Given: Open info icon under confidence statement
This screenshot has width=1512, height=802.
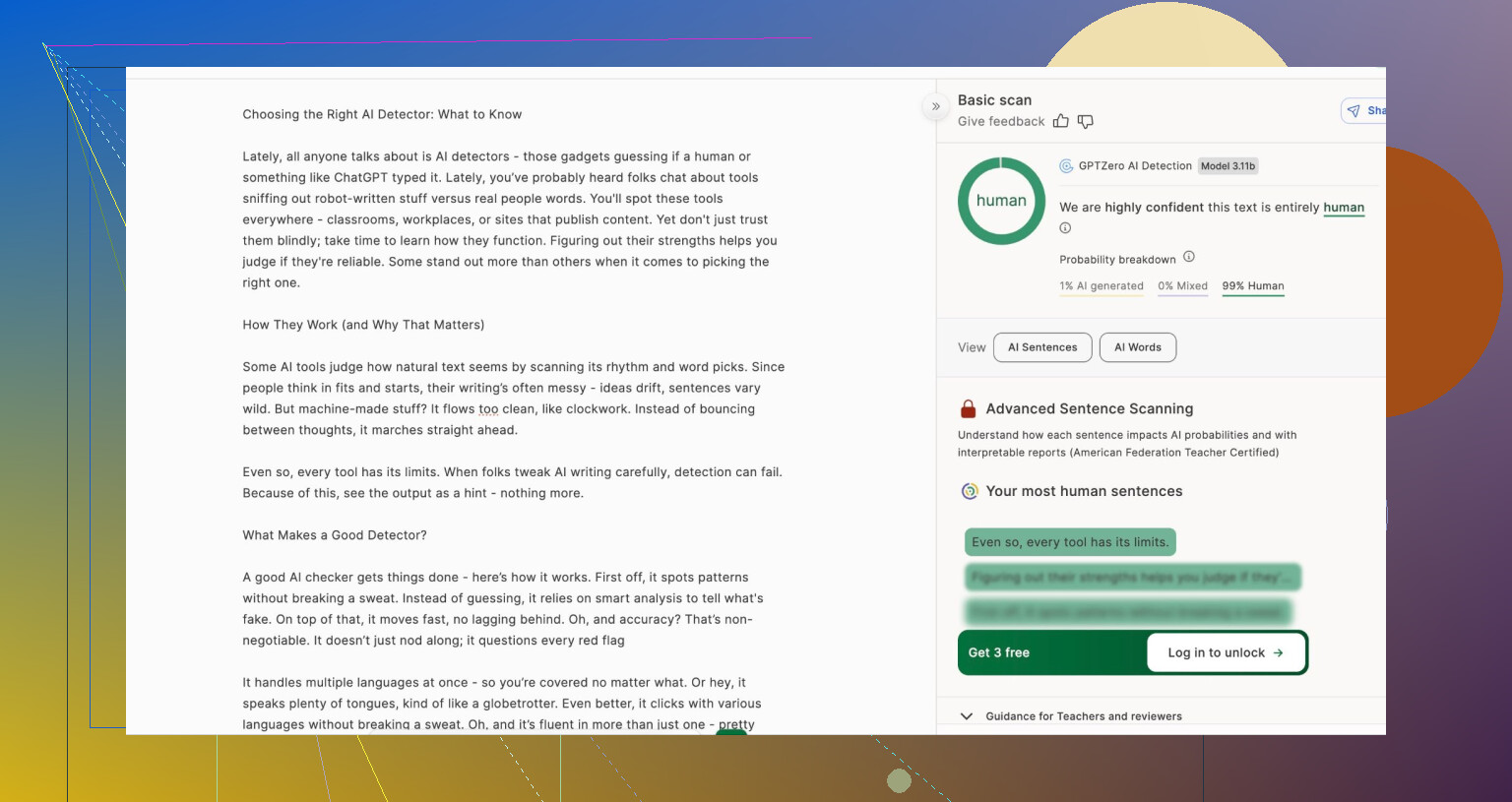Looking at the screenshot, I should click(x=1065, y=228).
